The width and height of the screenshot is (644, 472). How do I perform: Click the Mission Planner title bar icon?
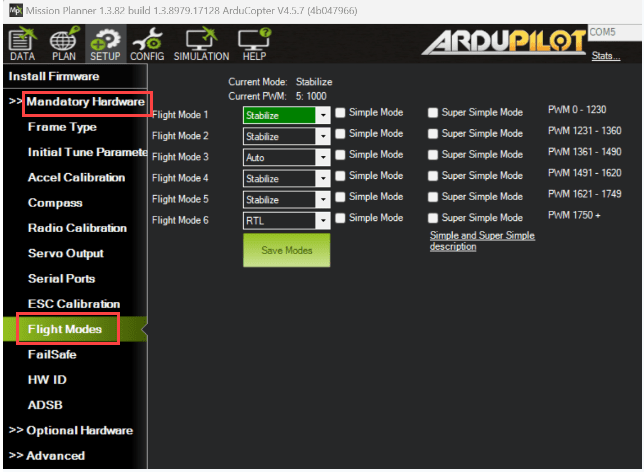point(10,10)
